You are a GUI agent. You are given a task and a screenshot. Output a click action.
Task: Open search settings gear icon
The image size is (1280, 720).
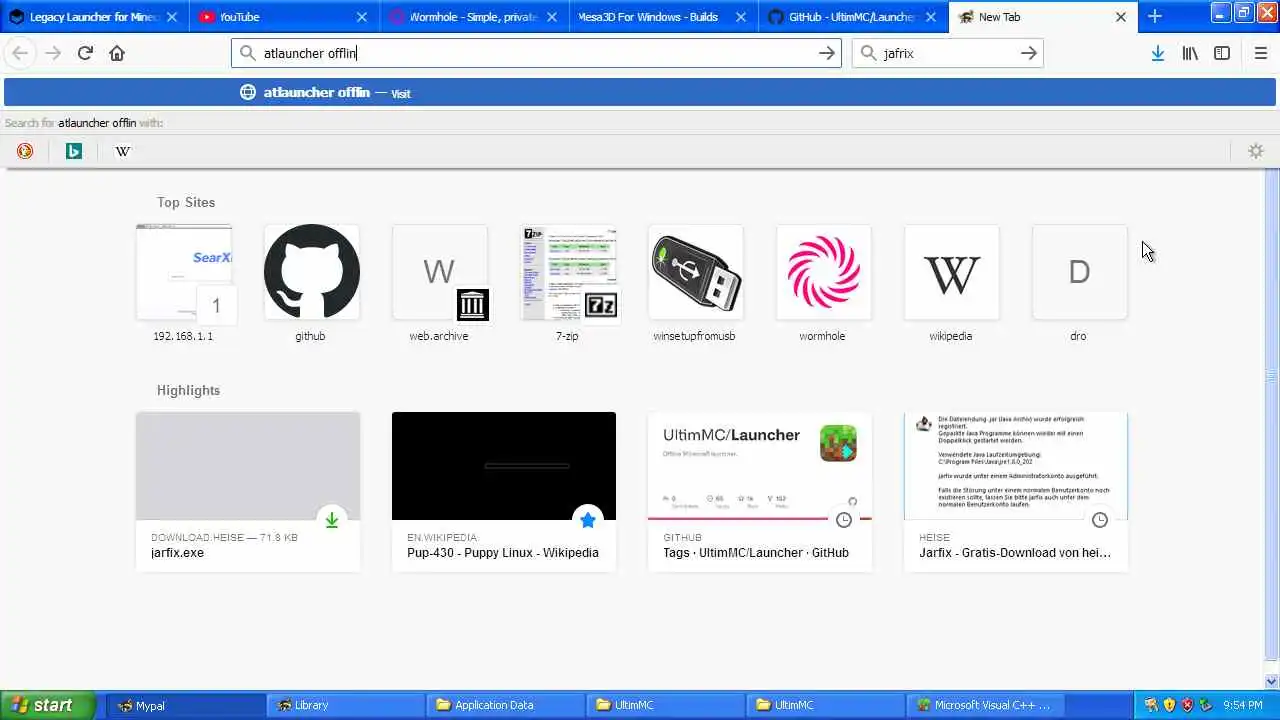(x=1256, y=151)
